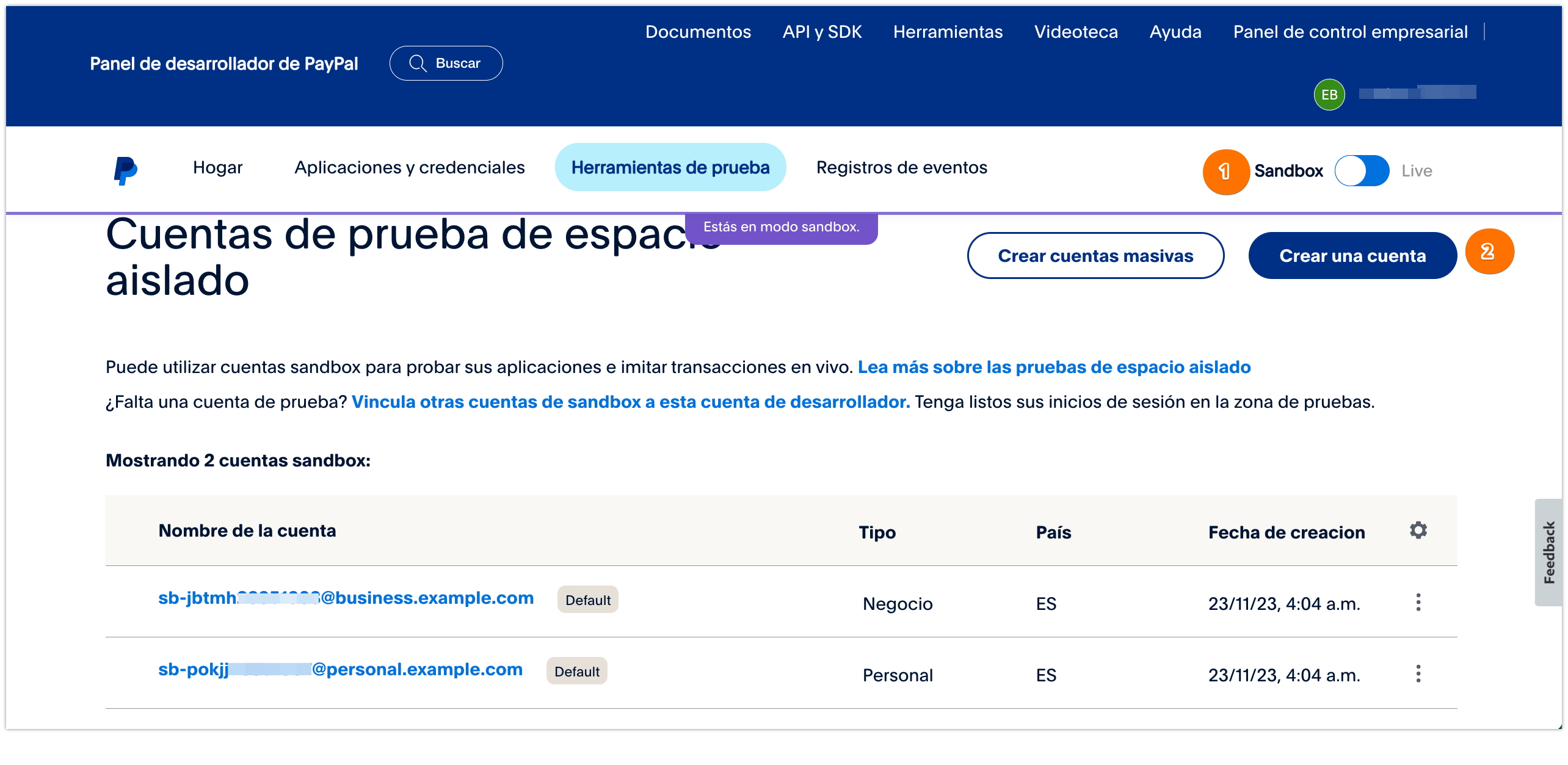Open the Herramientas top menu
Image resolution: width=1568 pixels, height=765 pixels.
948,32
